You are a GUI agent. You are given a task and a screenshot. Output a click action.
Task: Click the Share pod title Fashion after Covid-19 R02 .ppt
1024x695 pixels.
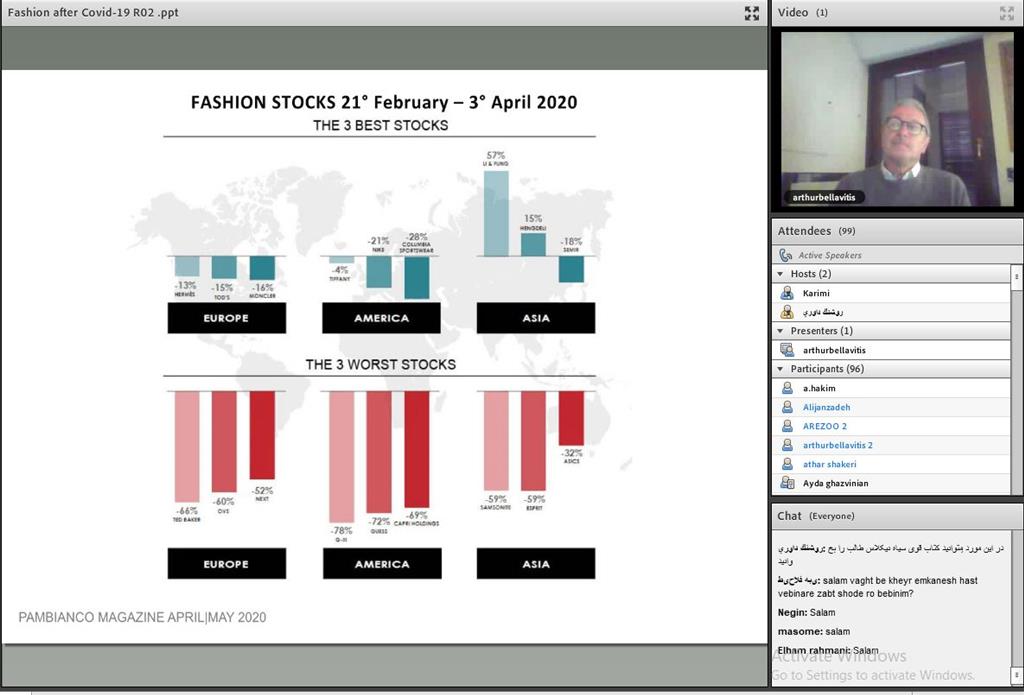tap(93, 12)
